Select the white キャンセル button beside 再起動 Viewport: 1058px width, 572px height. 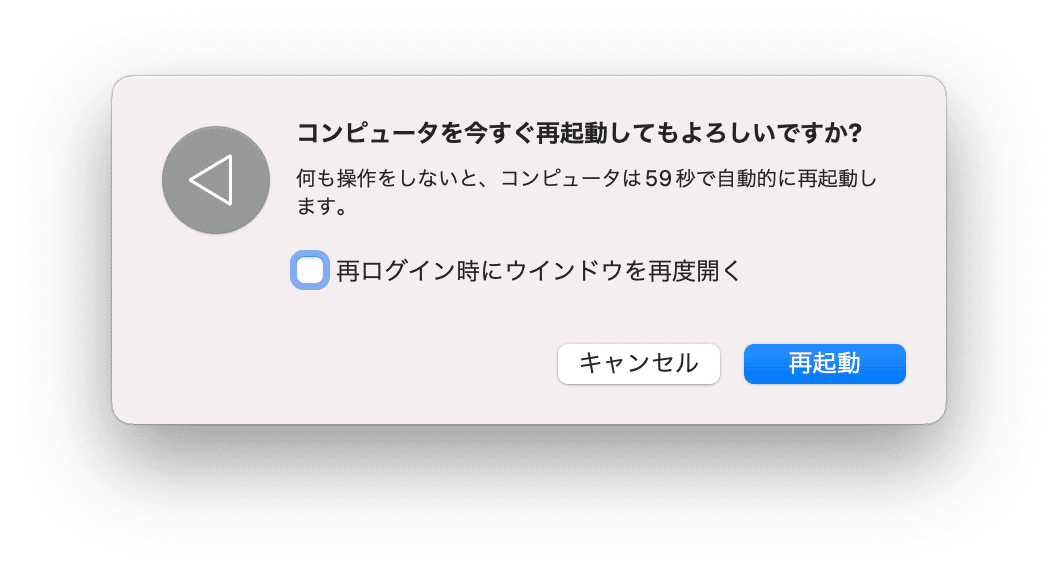(638, 364)
